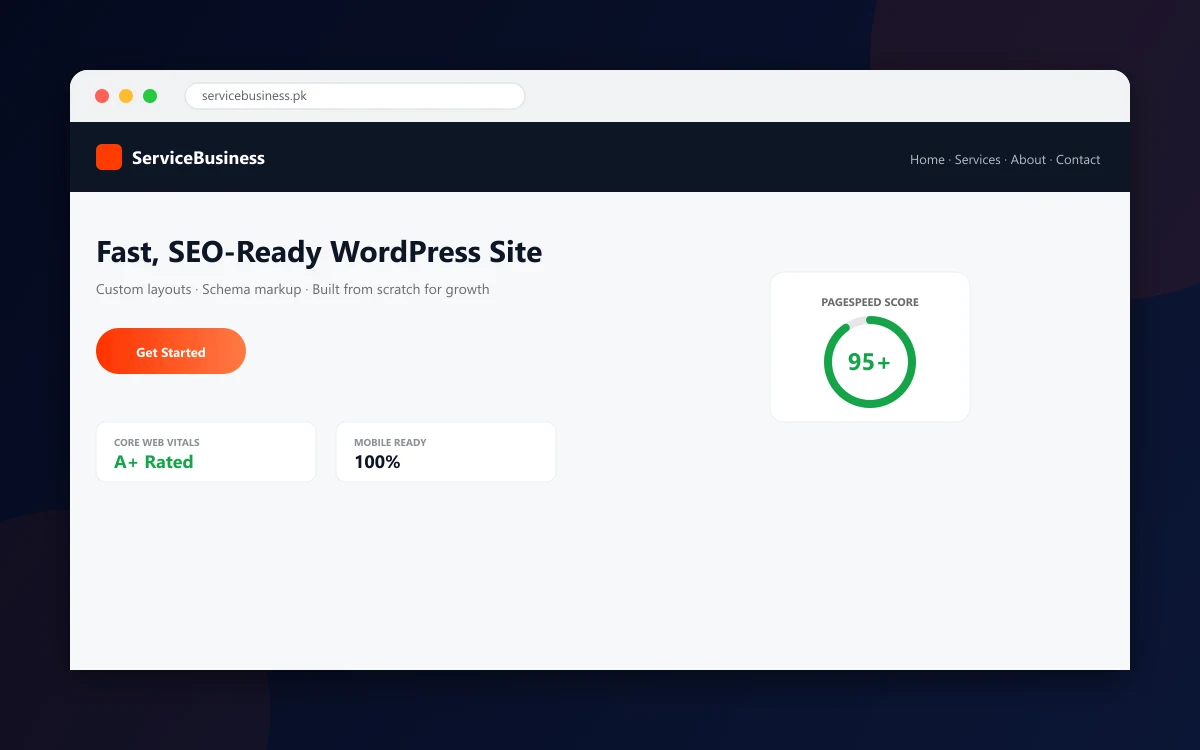Viewport: 1200px width, 750px height.
Task: Click the Core Web Vitals A+ Rated card
Action: [206, 452]
